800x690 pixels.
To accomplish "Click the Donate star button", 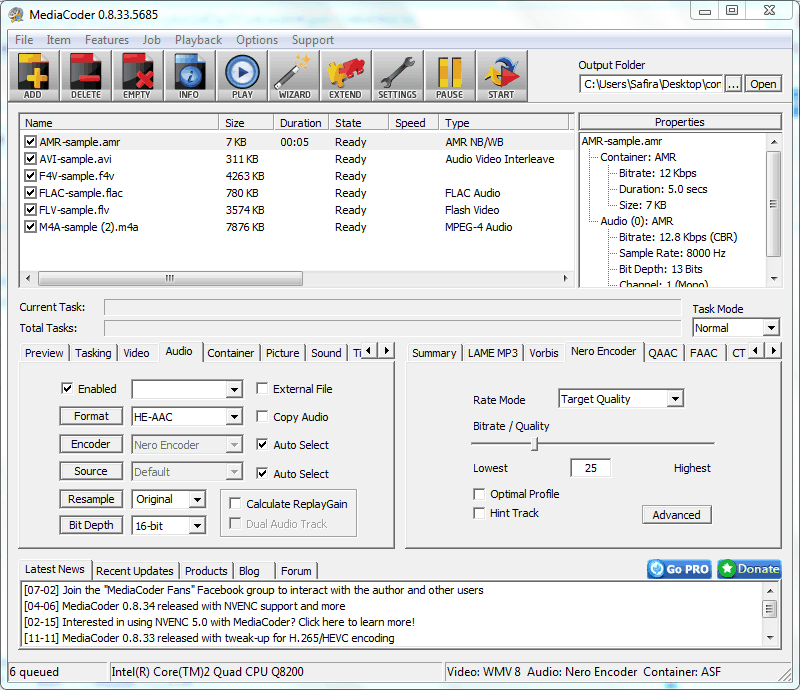I will tap(749, 569).
